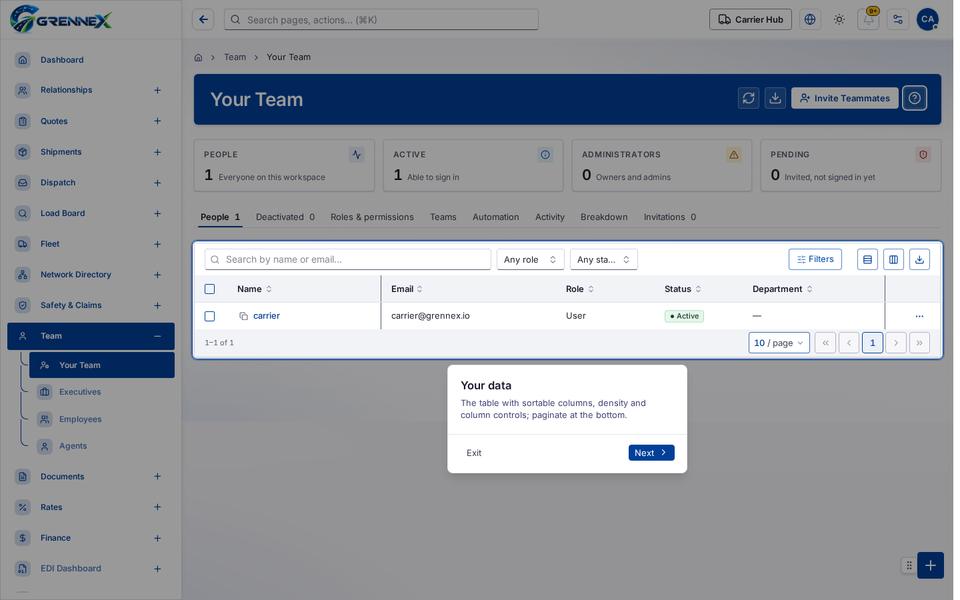Click the global search pages field
This screenshot has height=600, width=960.
point(381,20)
